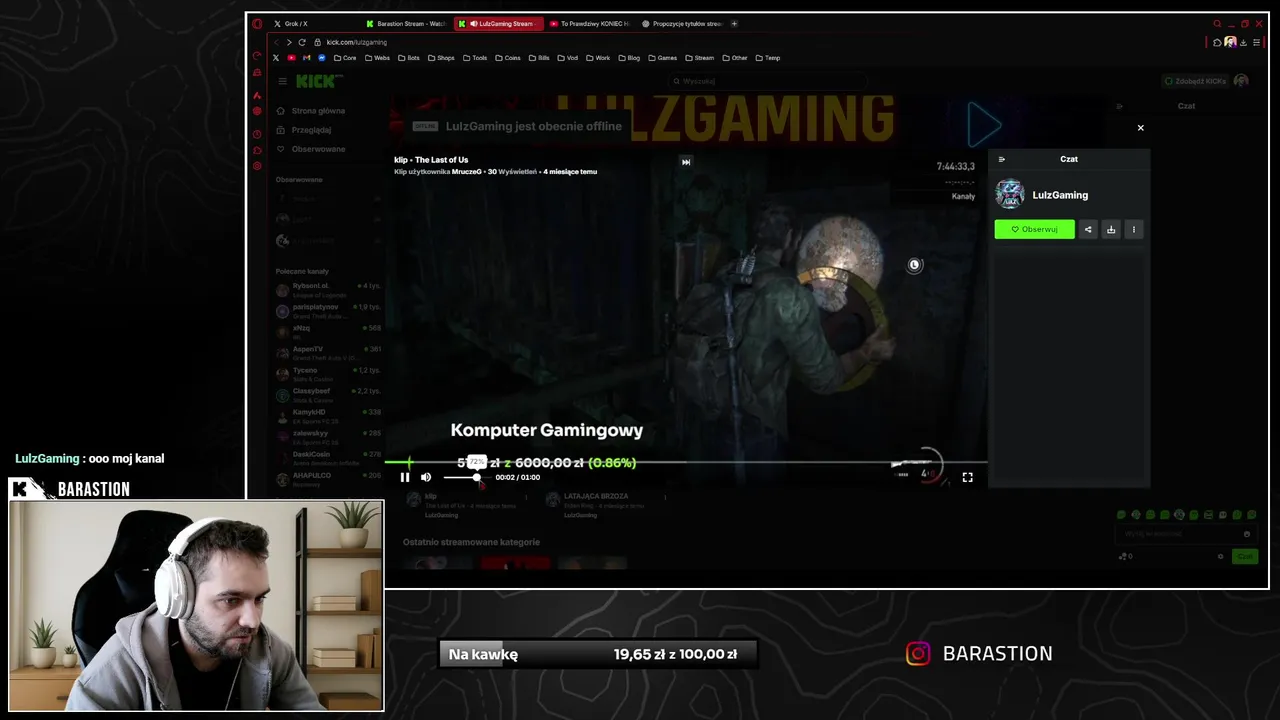This screenshot has width=1280, height=720.
Task: Open Kick logo home link
Action: tap(318, 81)
